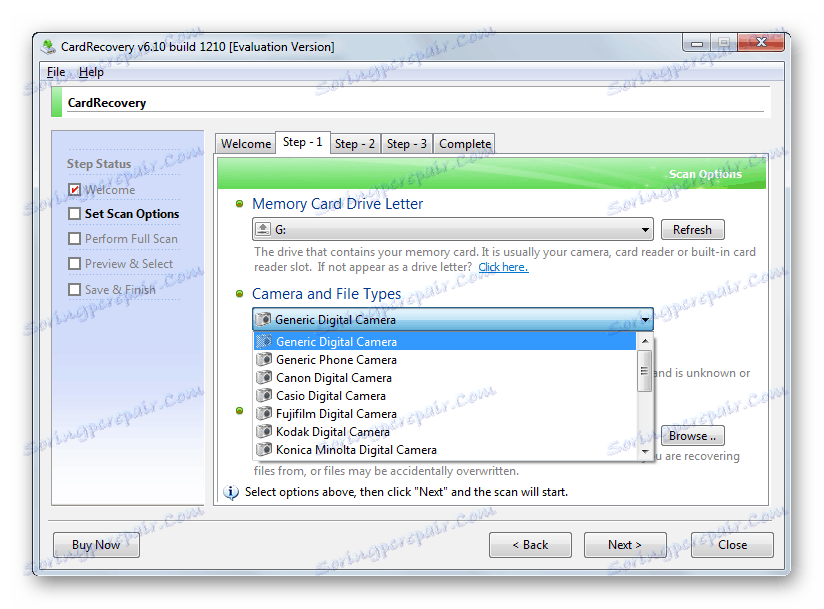
Task: Pick Fujifilm Digital Camera from the list
Action: 445,414
